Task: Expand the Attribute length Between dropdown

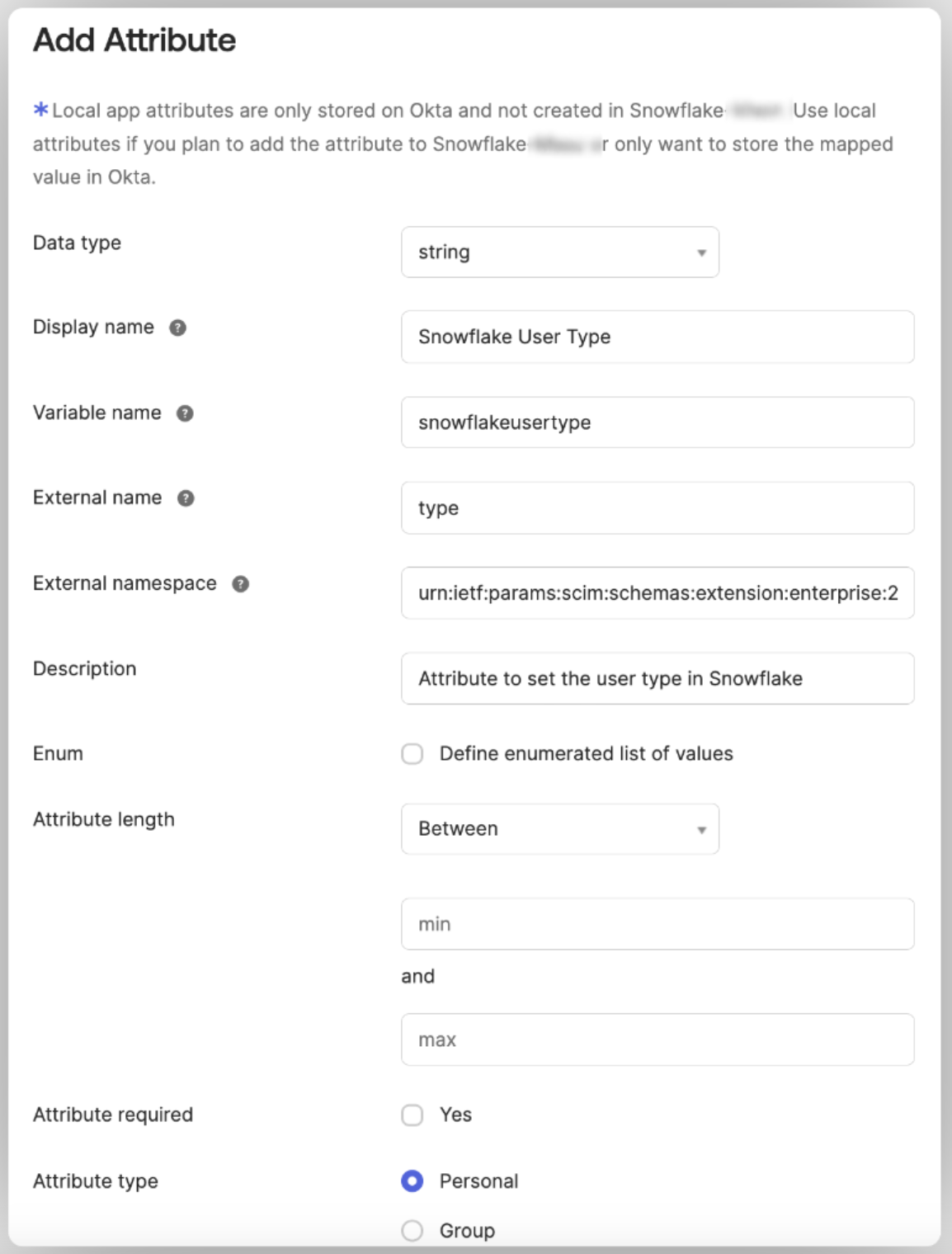Action: (559, 829)
